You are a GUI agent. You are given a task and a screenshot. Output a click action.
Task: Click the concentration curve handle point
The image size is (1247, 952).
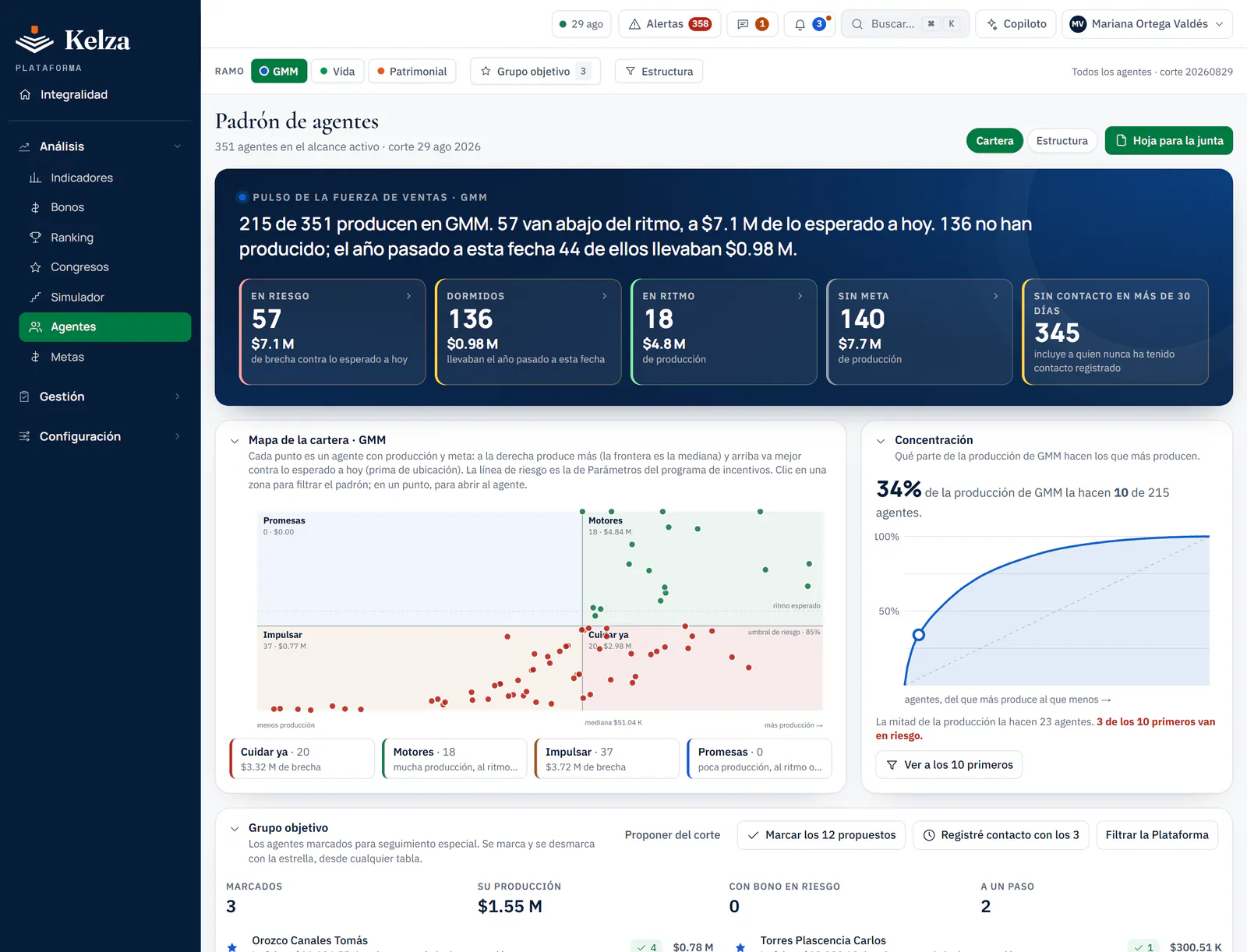point(919,635)
